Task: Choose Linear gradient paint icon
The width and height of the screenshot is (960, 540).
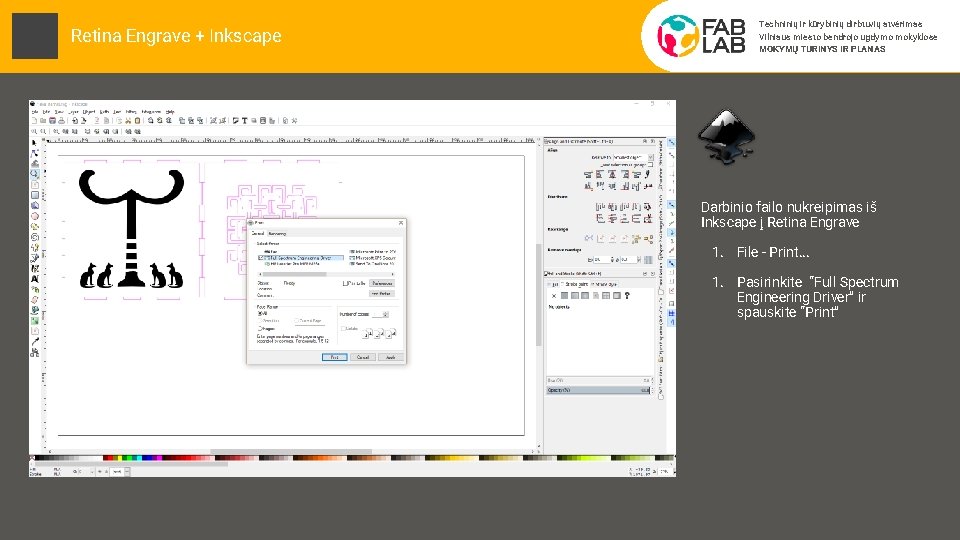Action: 574,296
